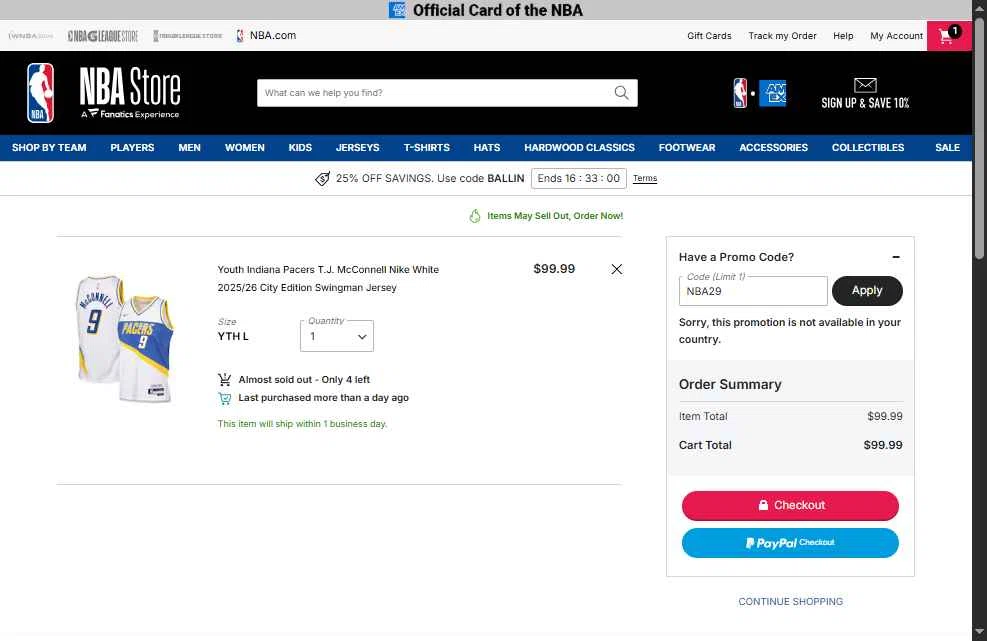Image resolution: width=987 pixels, height=641 pixels.
Task: Open the NBA G League Store logo
Action: (103, 36)
